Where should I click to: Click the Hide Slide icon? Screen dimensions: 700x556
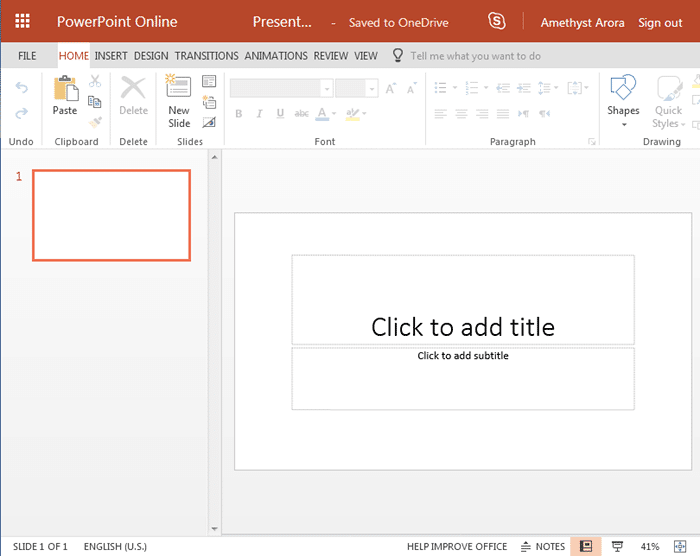coord(209,122)
